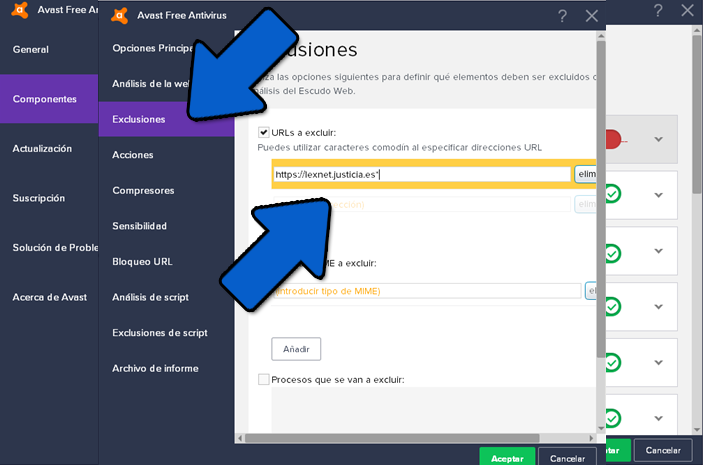Viewport: 703px width, 465px height.
Task: Click the back window scrollbar down arrow
Action: tap(697, 430)
